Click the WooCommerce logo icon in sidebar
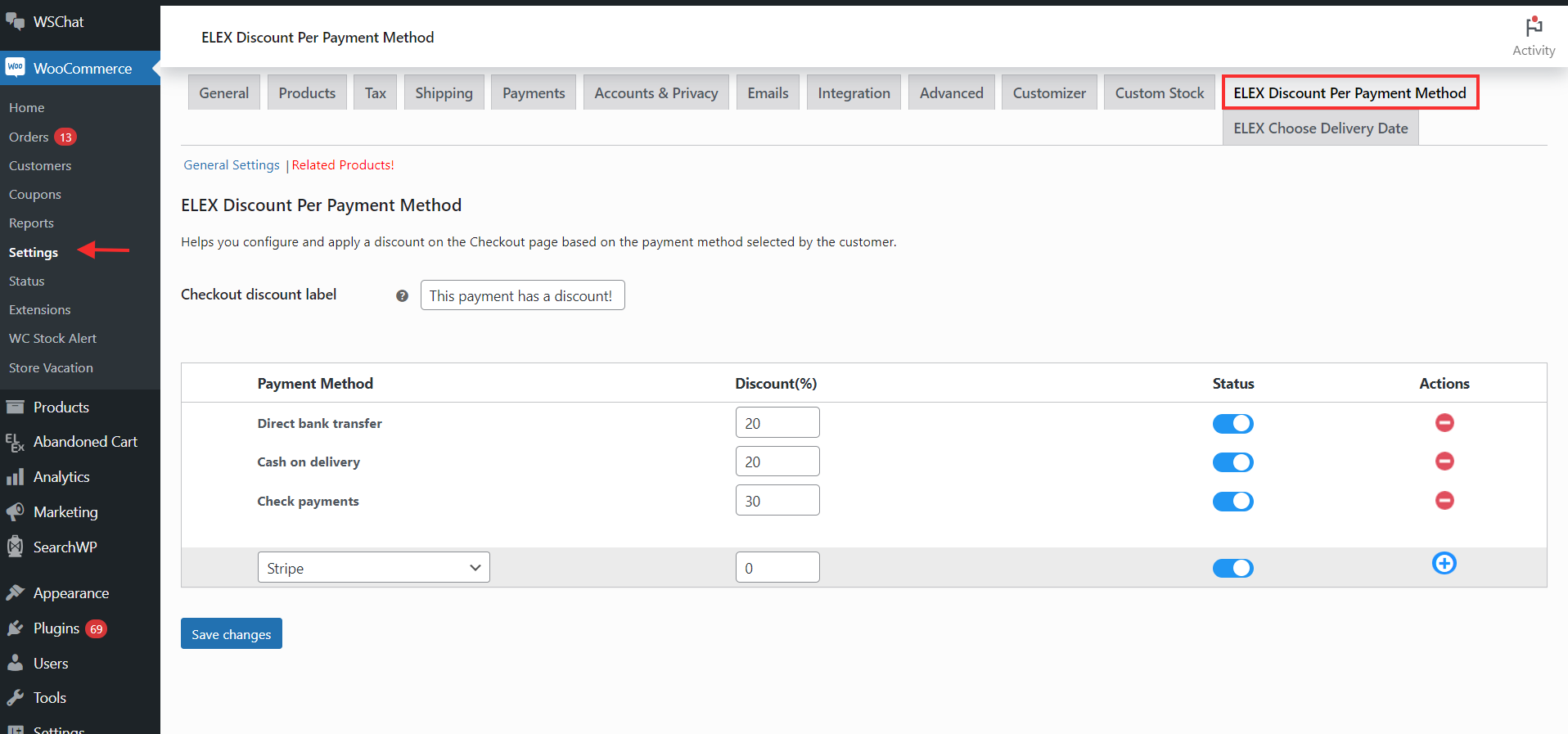 tap(16, 68)
